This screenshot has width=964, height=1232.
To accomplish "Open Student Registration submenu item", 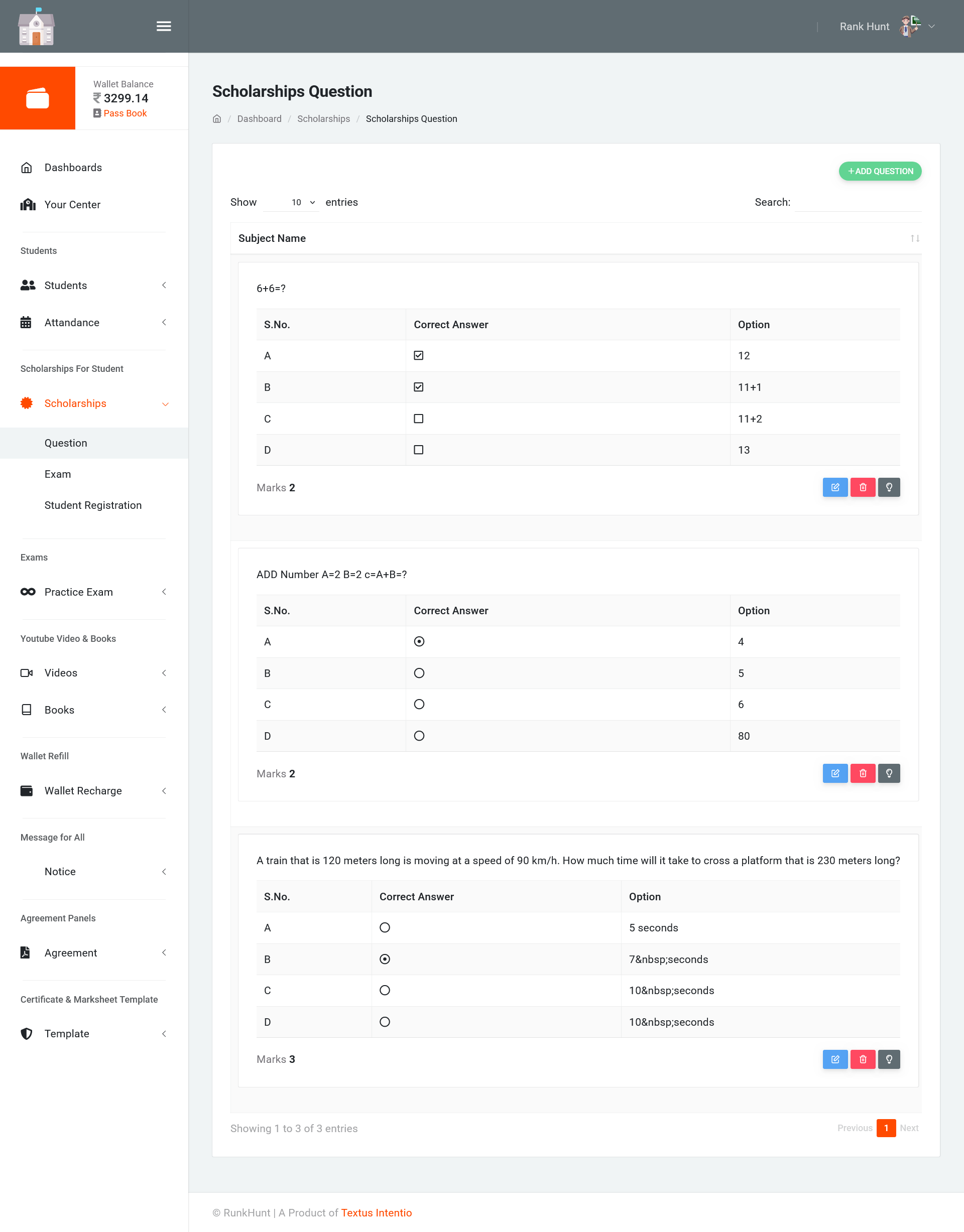I will point(93,505).
